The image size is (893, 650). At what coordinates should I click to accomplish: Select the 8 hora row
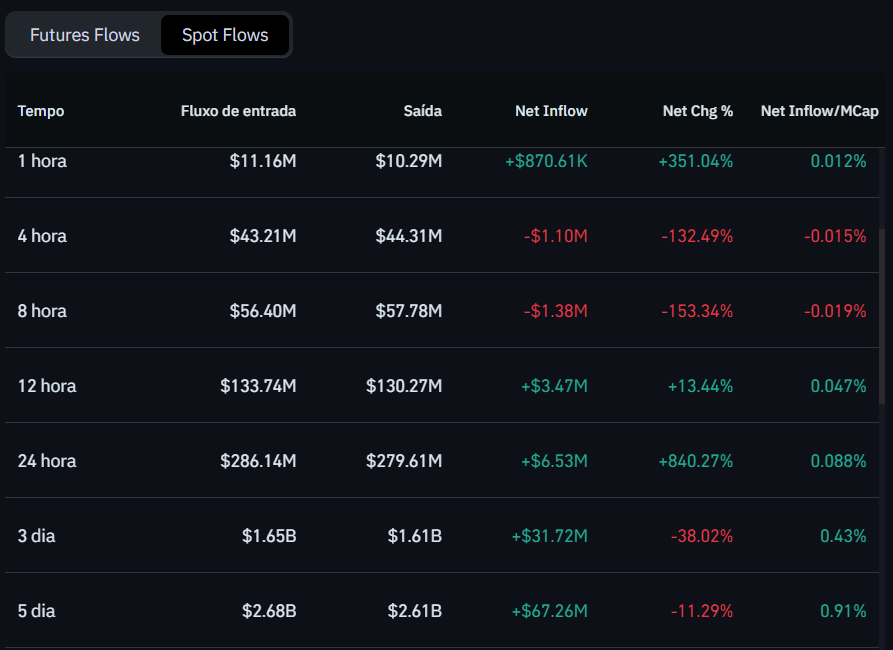[42, 310]
